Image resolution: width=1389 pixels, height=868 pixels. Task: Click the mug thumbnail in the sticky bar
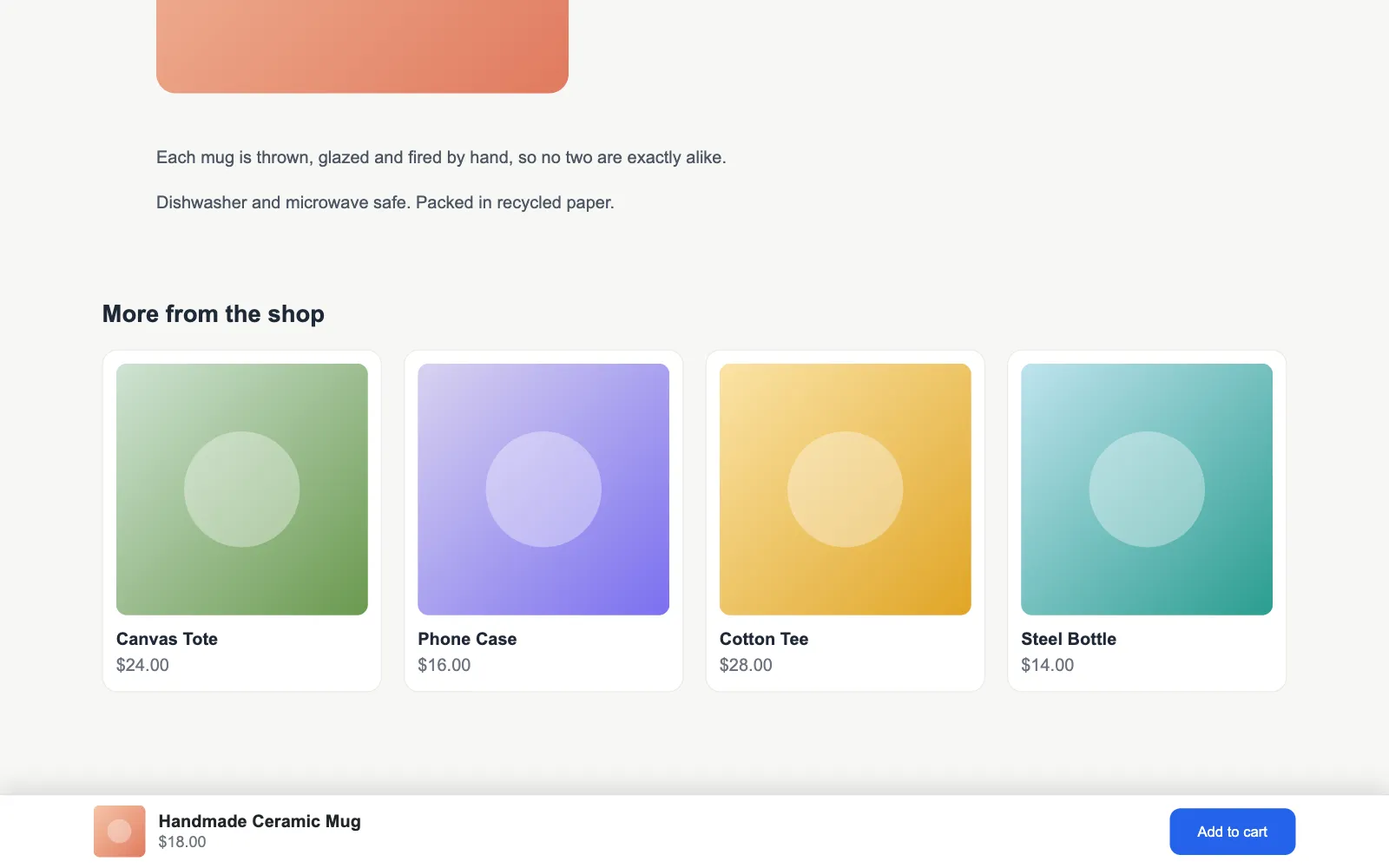pos(120,832)
